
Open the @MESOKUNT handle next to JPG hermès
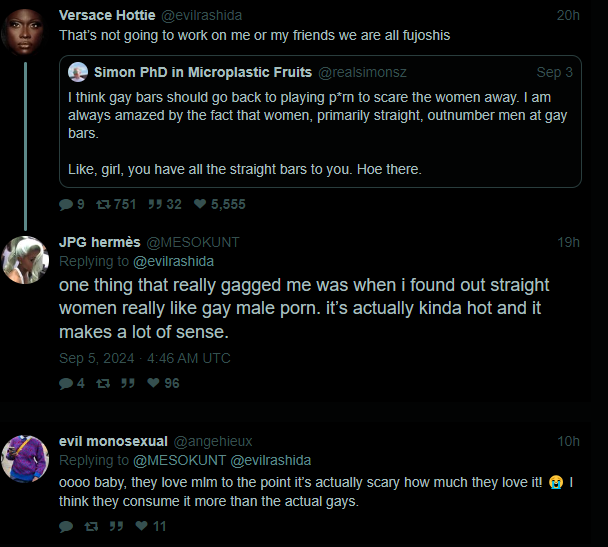(193, 242)
